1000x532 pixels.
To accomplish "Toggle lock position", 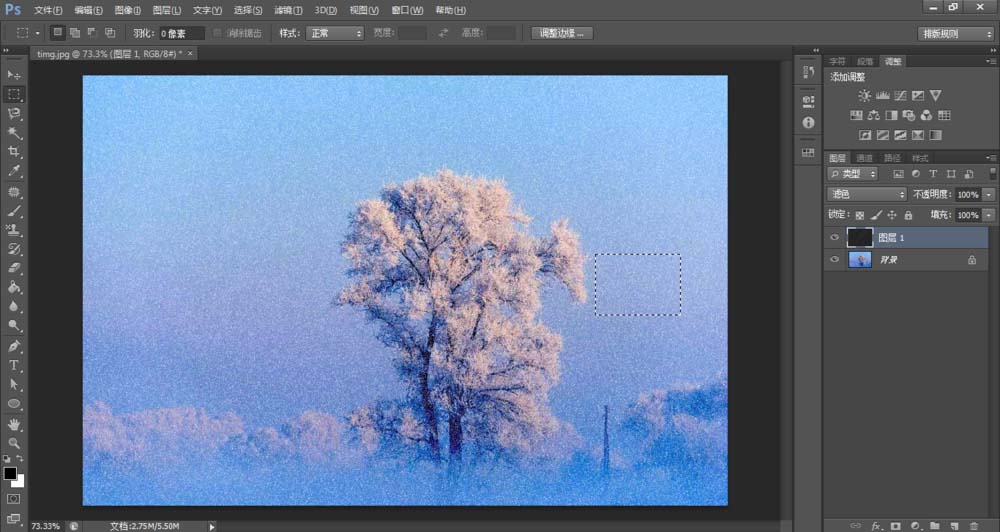I will (x=892, y=215).
